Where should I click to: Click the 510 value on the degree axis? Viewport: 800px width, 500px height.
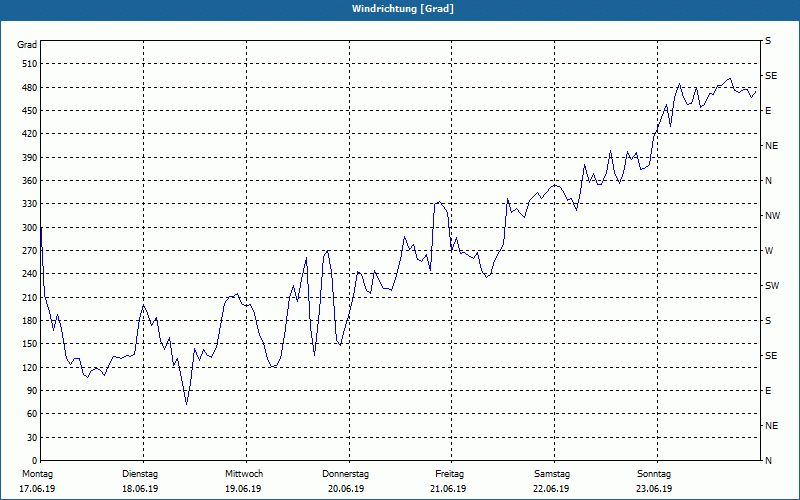click(30, 64)
